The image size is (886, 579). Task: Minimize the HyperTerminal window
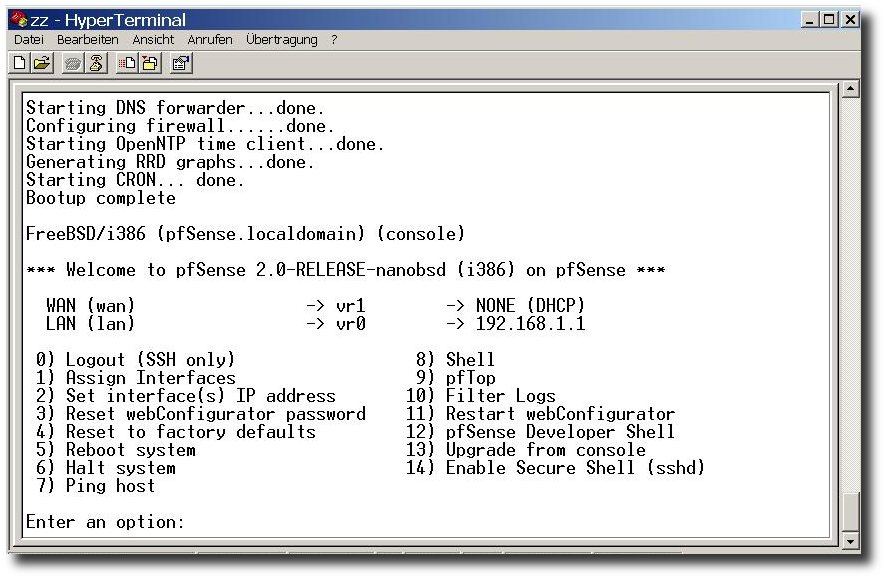(x=810, y=20)
